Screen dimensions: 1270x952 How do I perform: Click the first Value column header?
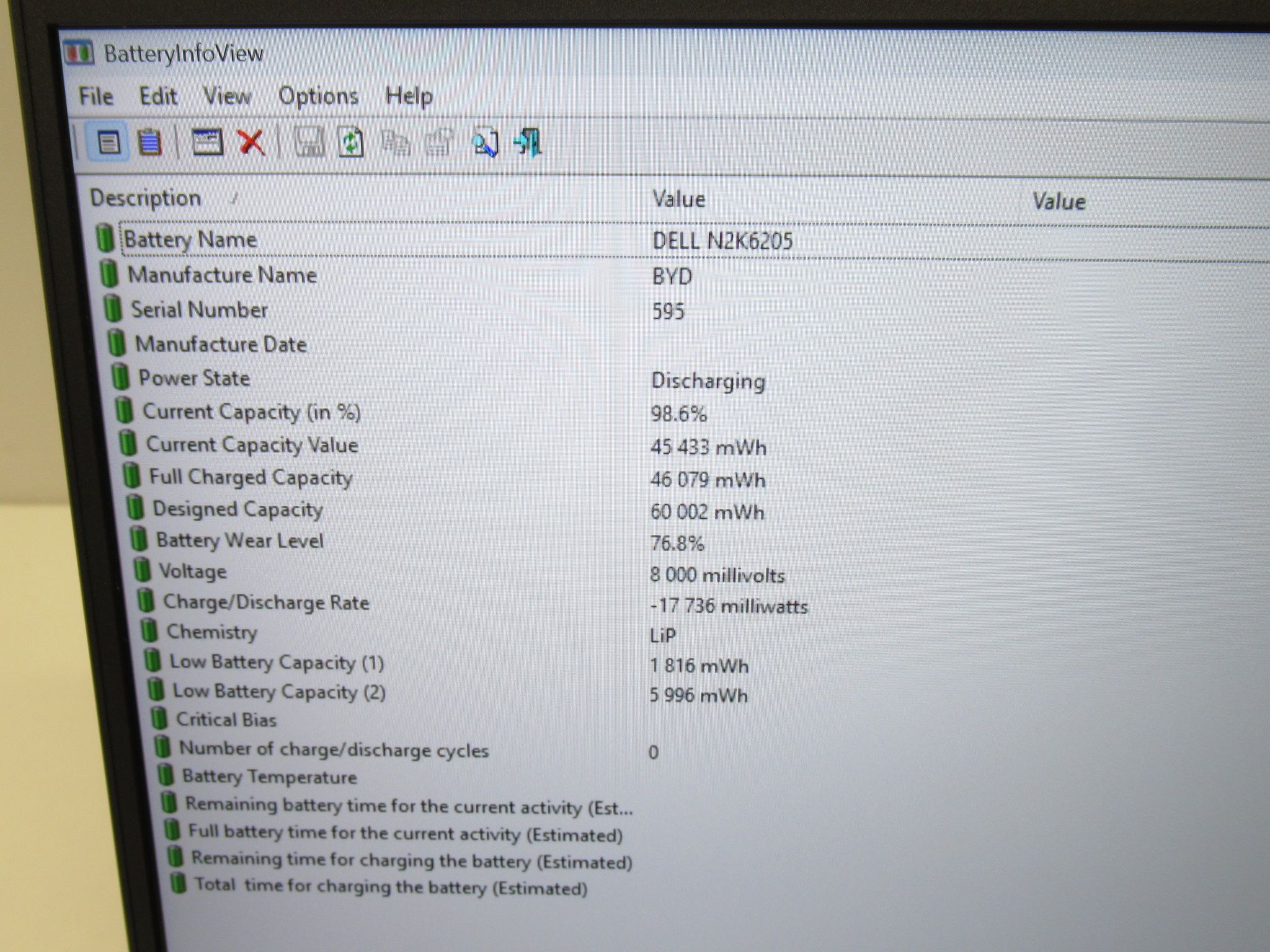(831, 200)
